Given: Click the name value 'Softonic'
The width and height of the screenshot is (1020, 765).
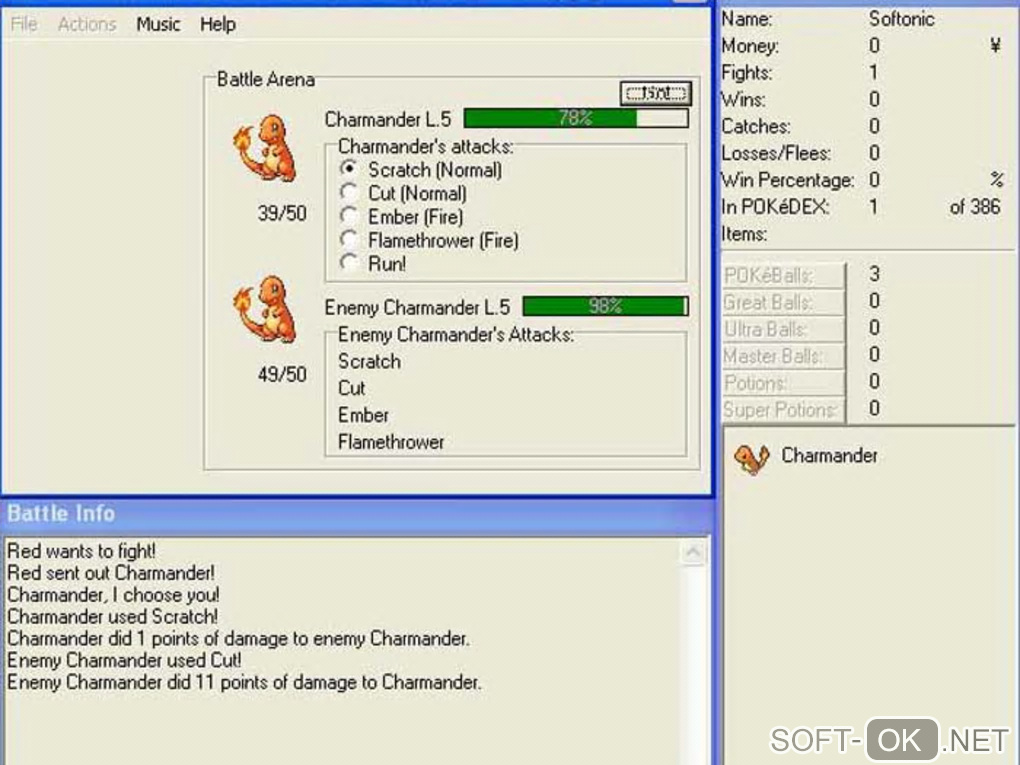Looking at the screenshot, I should pyautogui.click(x=902, y=20).
